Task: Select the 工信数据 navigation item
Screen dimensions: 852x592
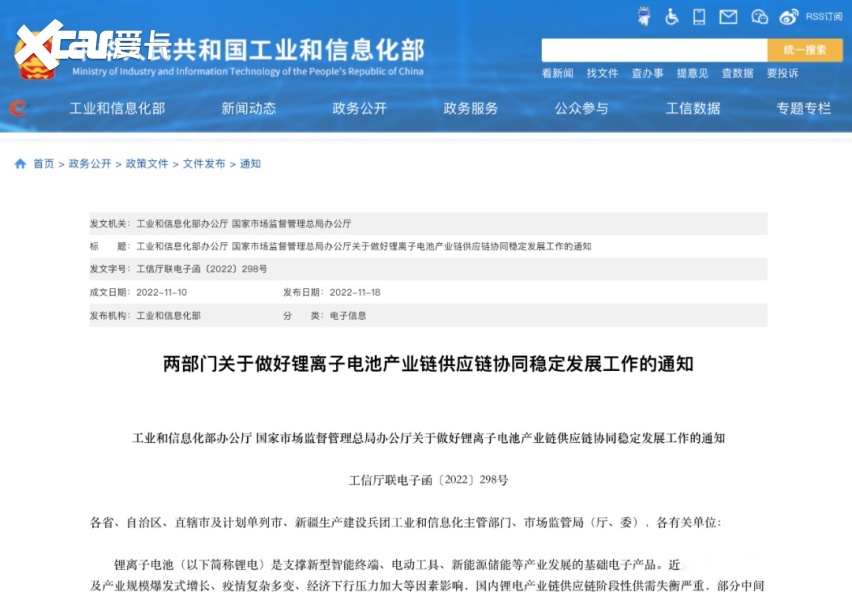Action: 693,108
